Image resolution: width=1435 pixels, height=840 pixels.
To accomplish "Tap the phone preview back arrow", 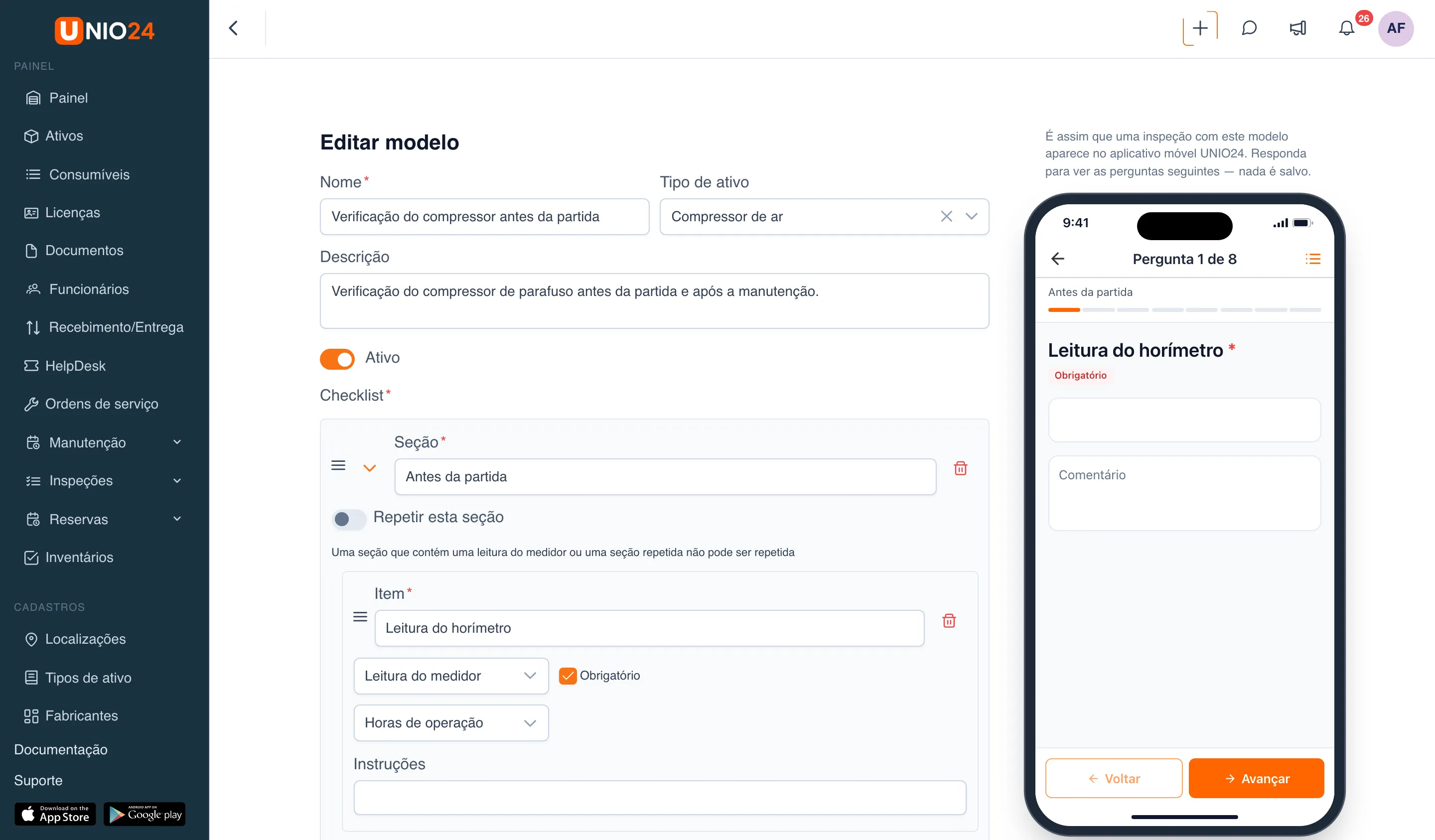I will coord(1057,259).
